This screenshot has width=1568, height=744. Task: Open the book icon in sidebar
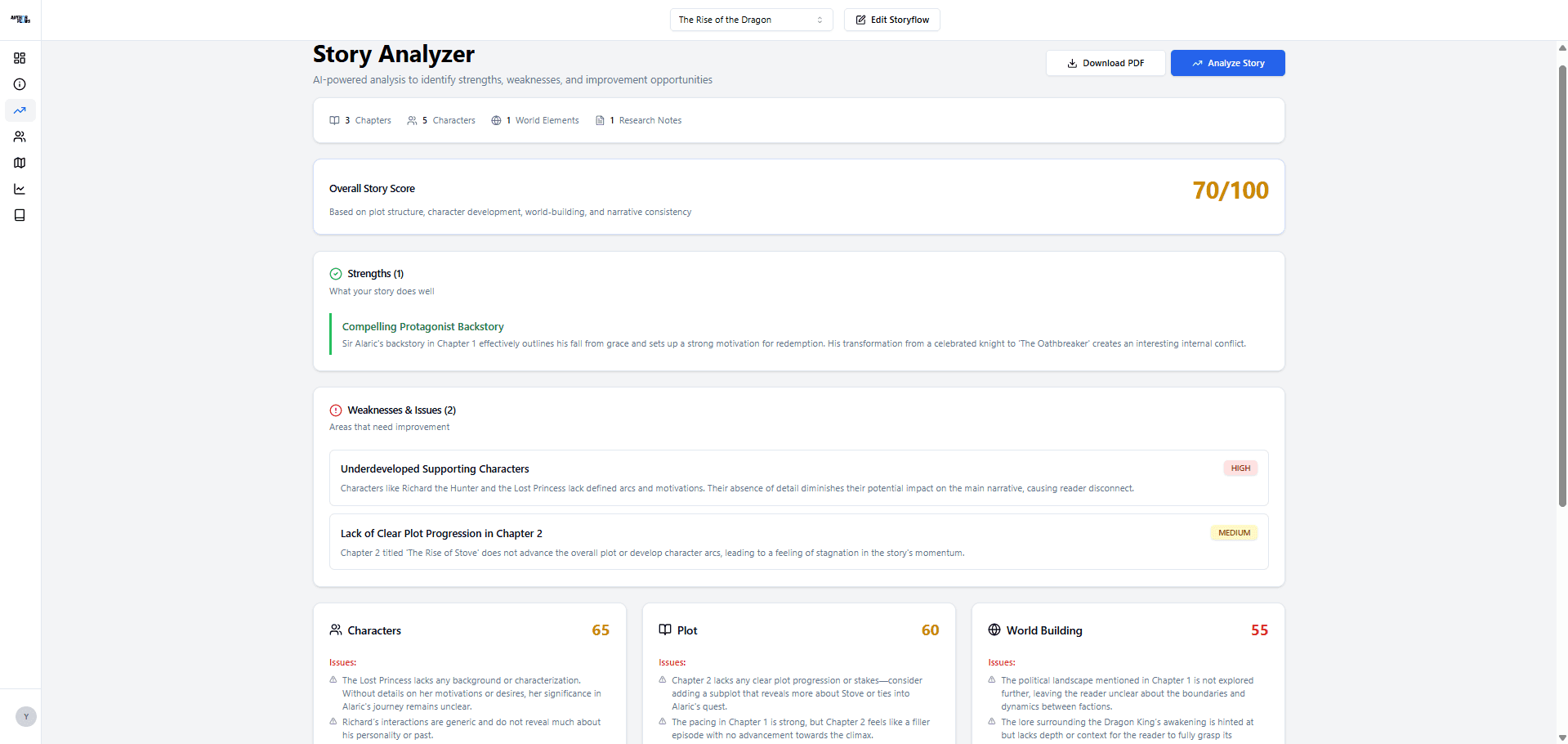pyautogui.click(x=20, y=215)
